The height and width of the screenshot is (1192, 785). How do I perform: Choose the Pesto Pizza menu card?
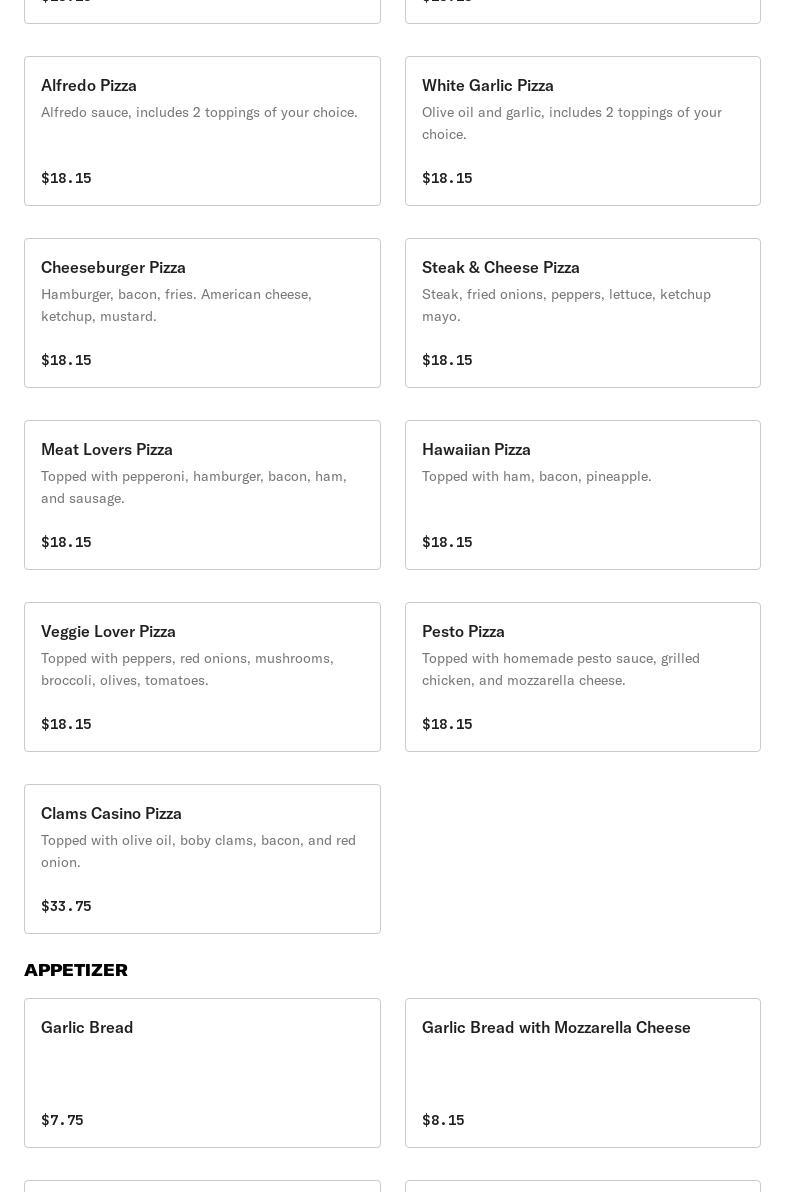[582, 677]
